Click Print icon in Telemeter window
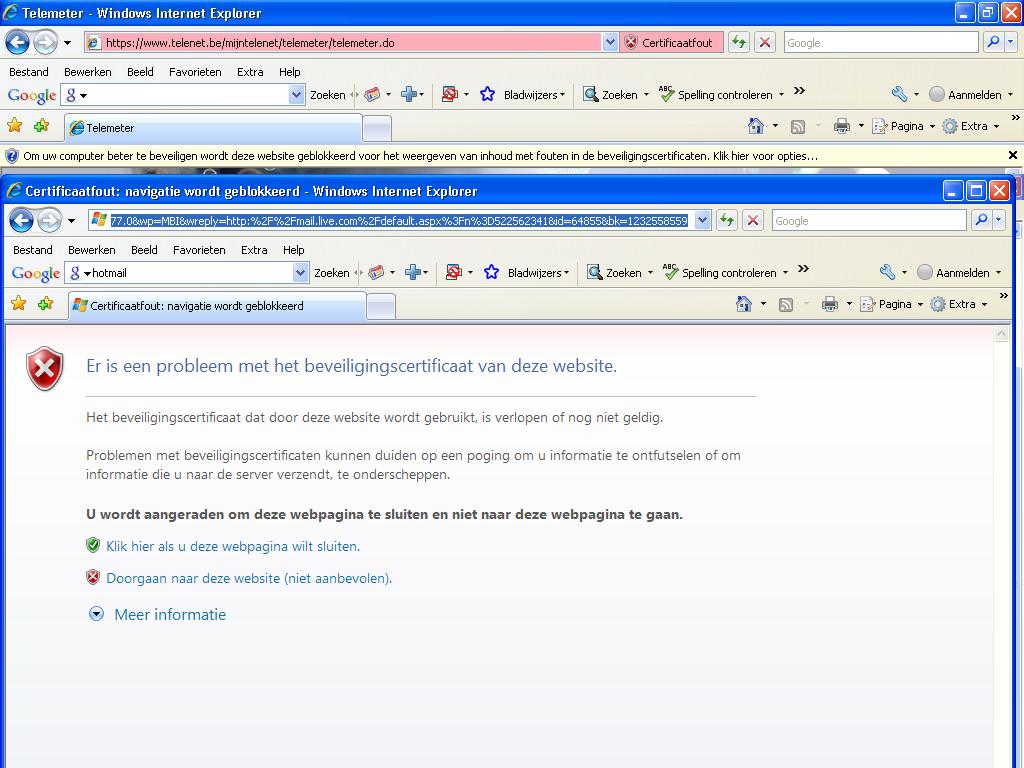1024x768 pixels. (x=842, y=126)
